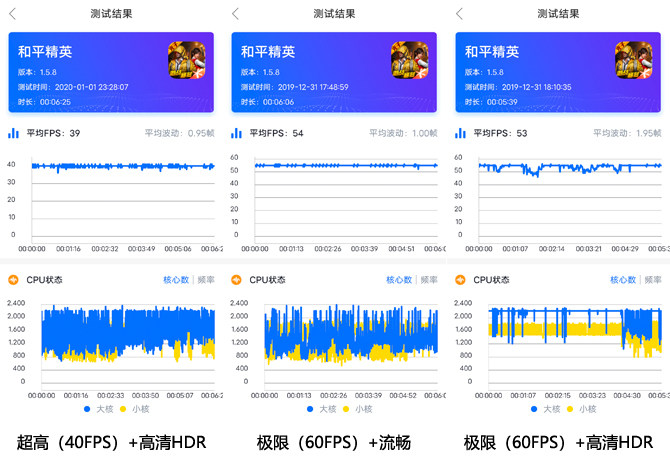This screenshot has height=461, width=670.
Task: Go back from the 60FPS 流畅 test result
Action: pos(235,14)
